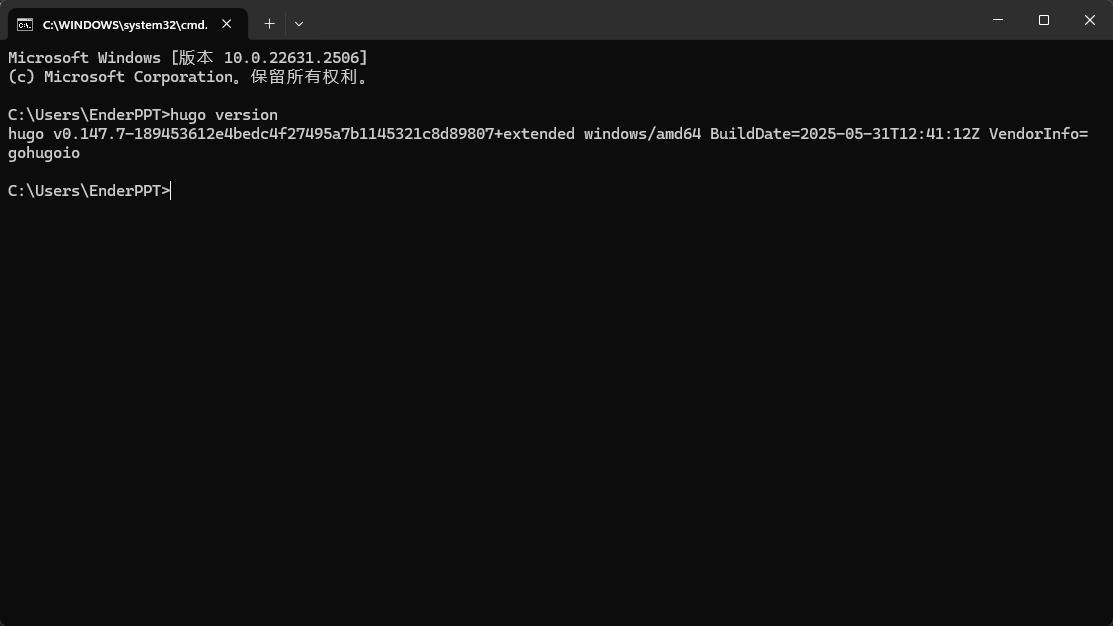
Task: Select the C:\WINDOWS\system32\cmd tab
Action: 124,24
